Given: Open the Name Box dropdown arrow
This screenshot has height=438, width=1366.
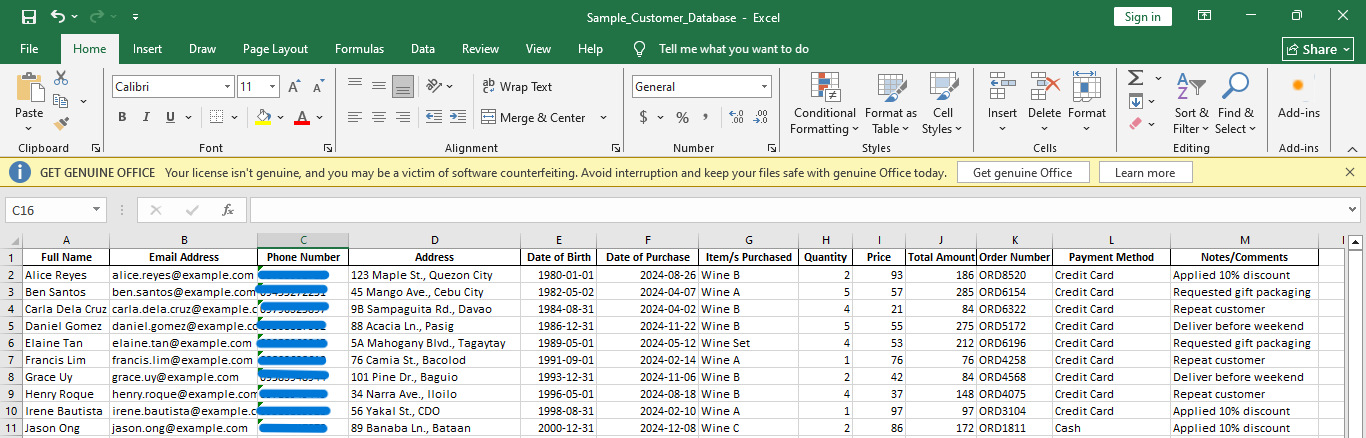Looking at the screenshot, I should pyautogui.click(x=97, y=210).
